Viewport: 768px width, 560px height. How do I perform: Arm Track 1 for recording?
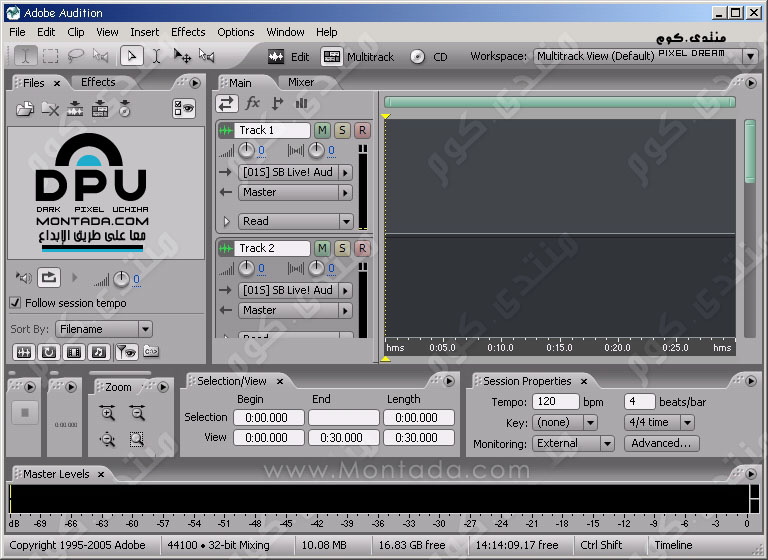362,130
